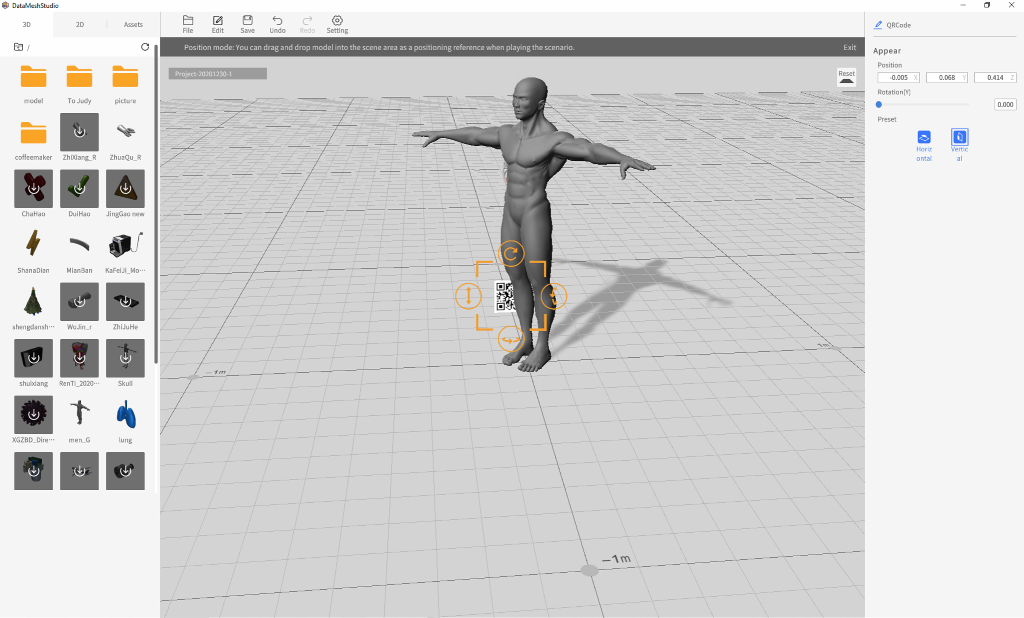Viewport: 1024px width, 618px height.
Task: Save the project with the Save icon
Action: 248,24
